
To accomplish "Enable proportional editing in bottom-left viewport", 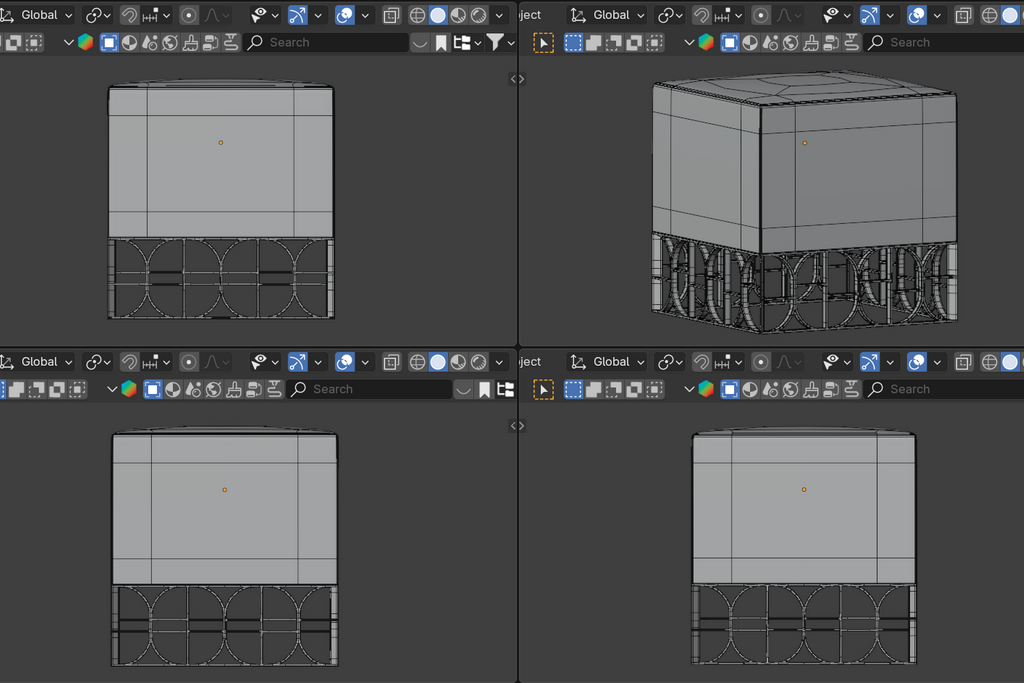I will [x=188, y=362].
